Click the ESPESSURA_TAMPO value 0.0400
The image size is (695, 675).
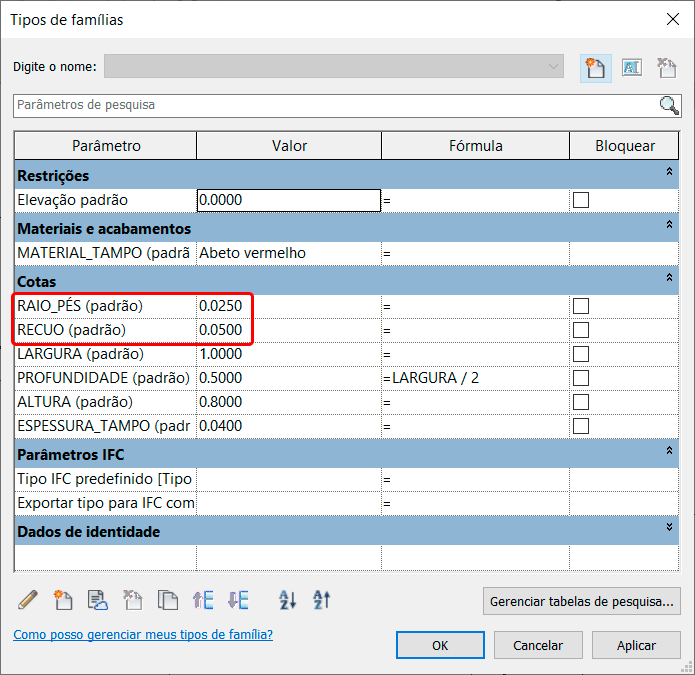(x=289, y=426)
